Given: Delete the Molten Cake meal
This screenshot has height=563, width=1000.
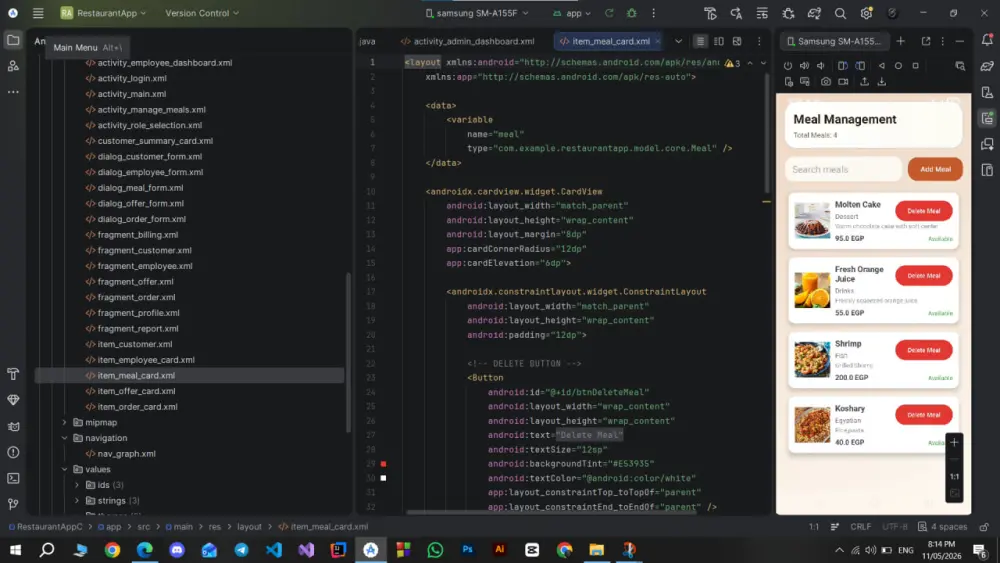Looking at the screenshot, I should tap(923, 211).
